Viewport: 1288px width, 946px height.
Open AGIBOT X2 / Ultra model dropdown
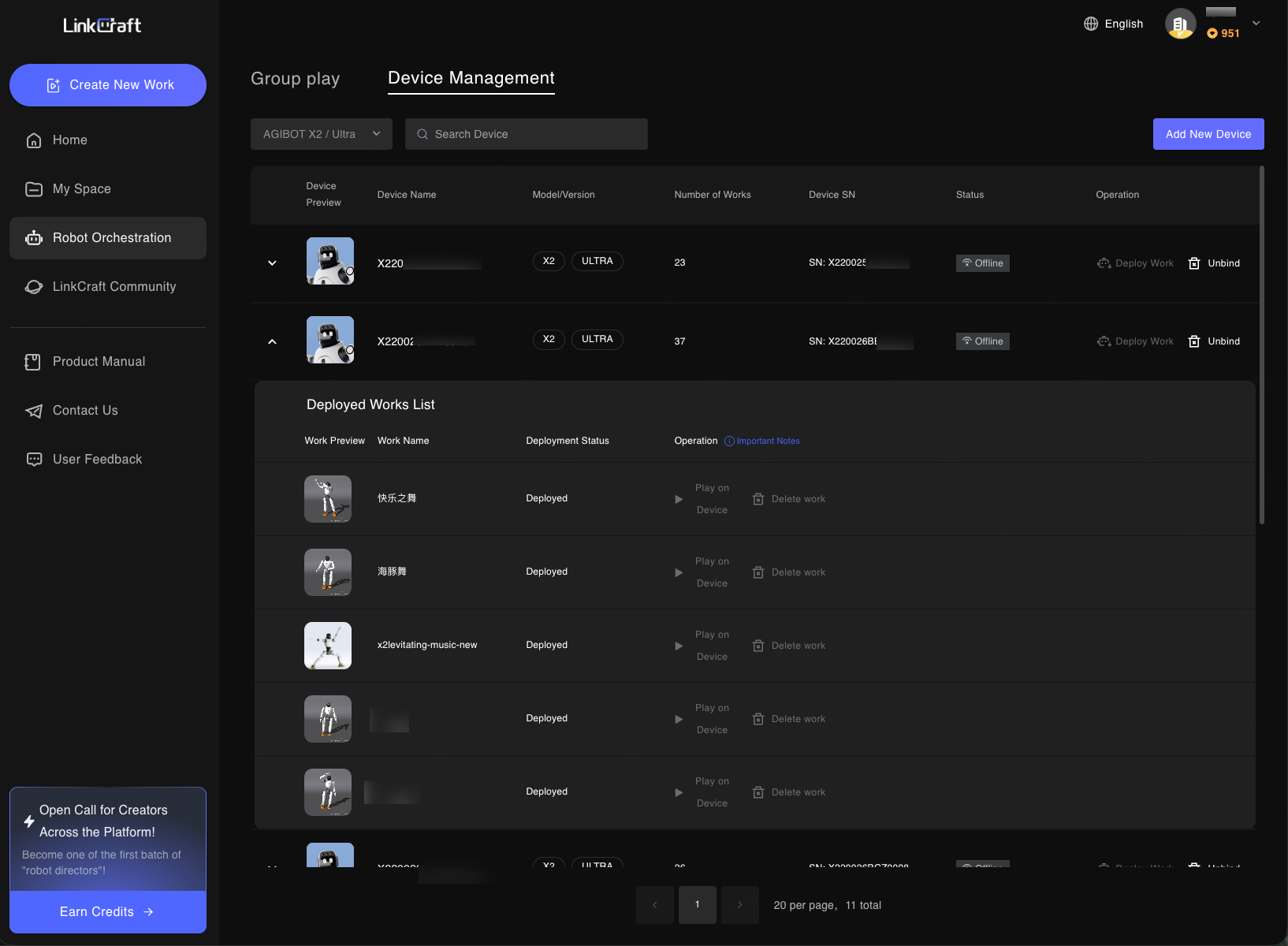click(322, 134)
